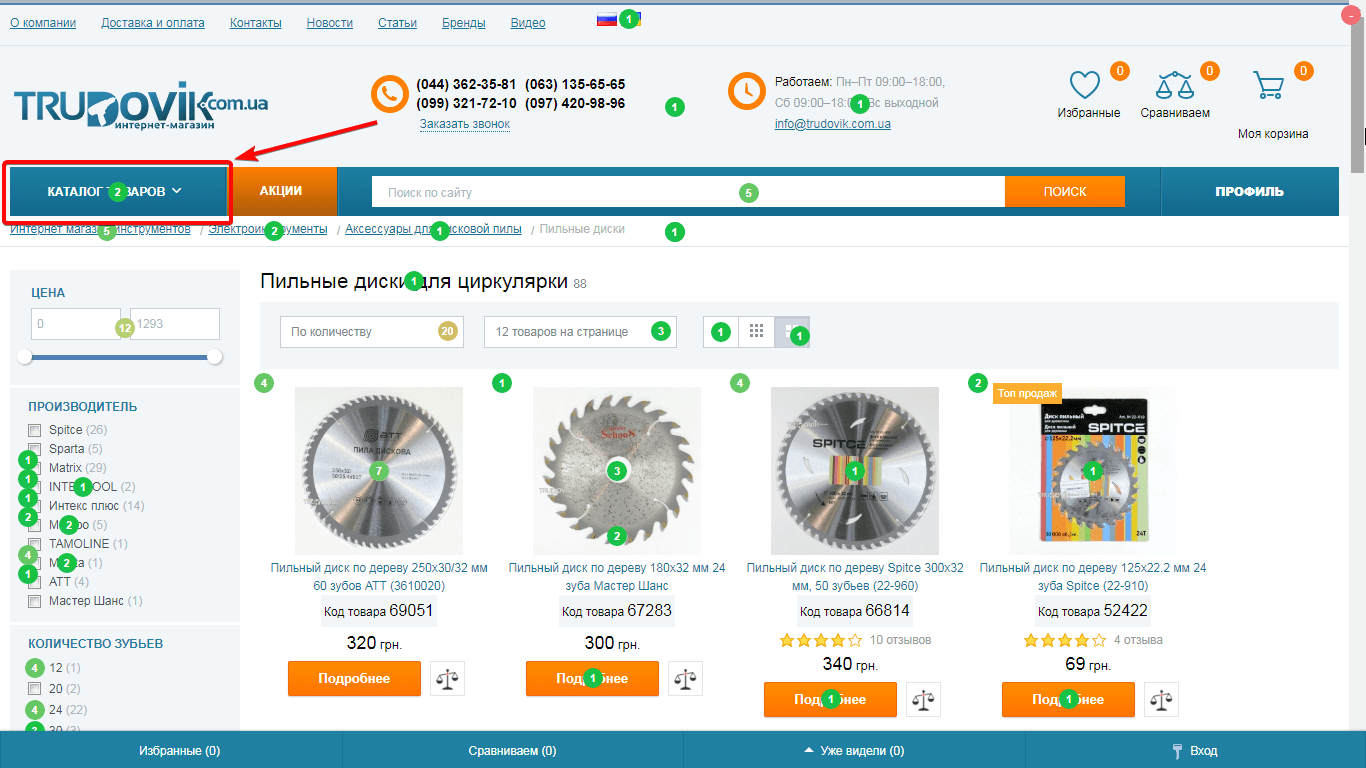
Task: Click the red minus circle top right
Action: point(1351,16)
